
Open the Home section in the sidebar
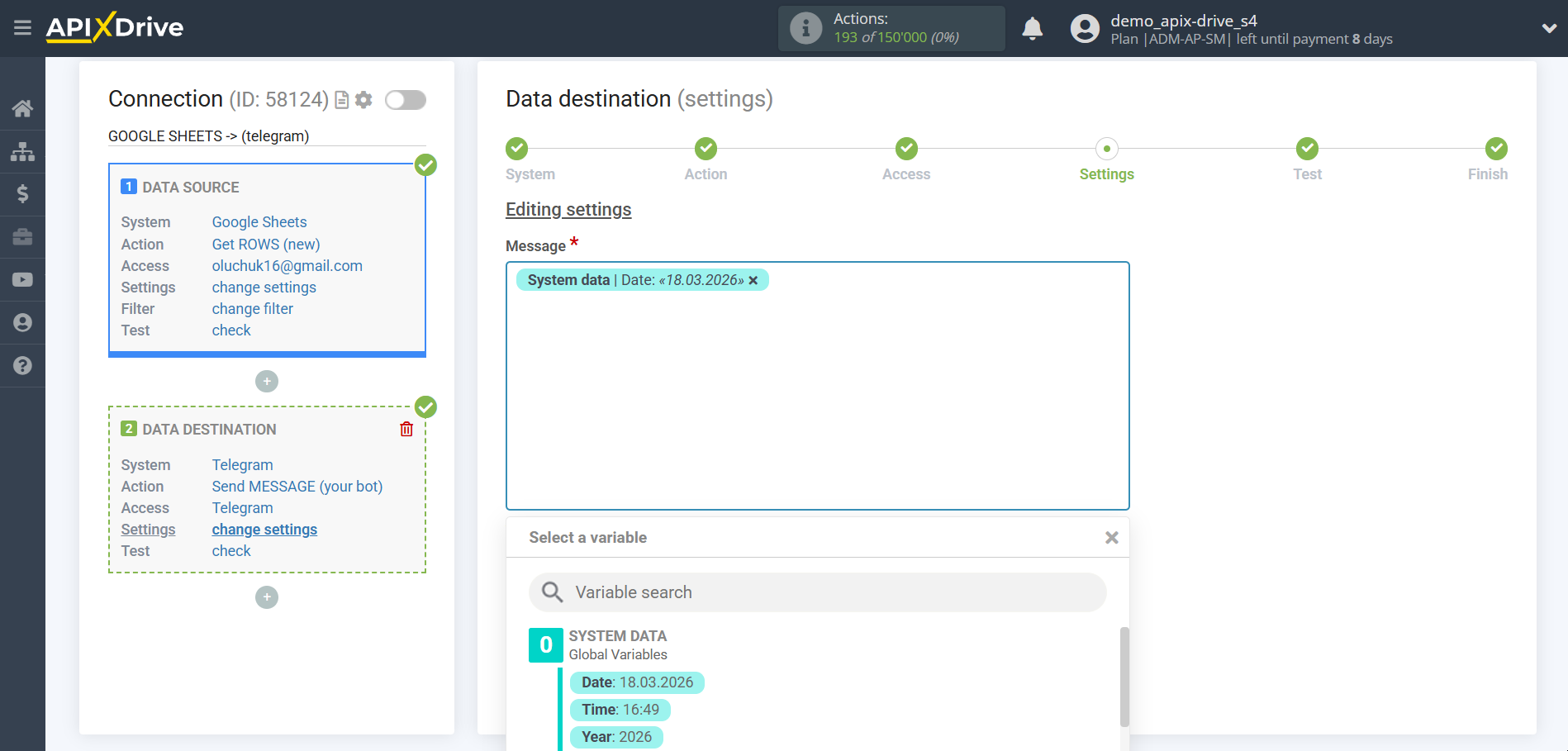[22, 108]
